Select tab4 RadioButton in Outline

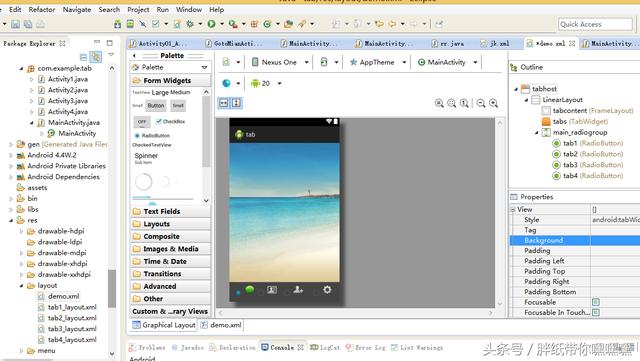click(x=588, y=176)
